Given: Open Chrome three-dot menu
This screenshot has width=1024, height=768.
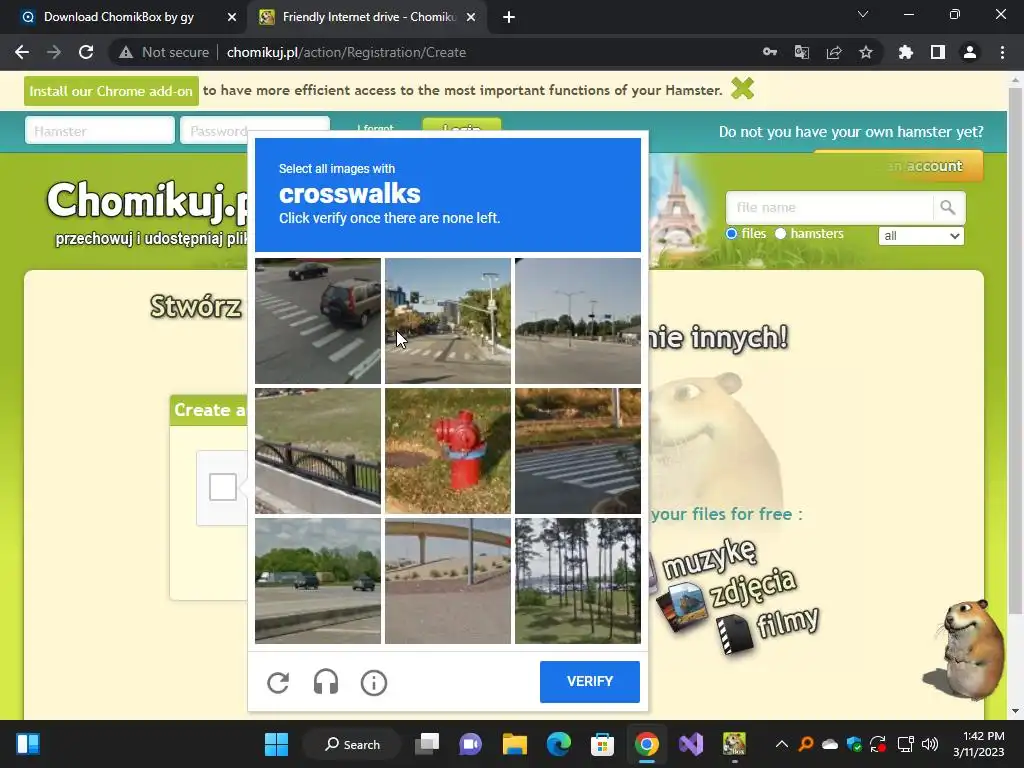Looking at the screenshot, I should click(1002, 52).
